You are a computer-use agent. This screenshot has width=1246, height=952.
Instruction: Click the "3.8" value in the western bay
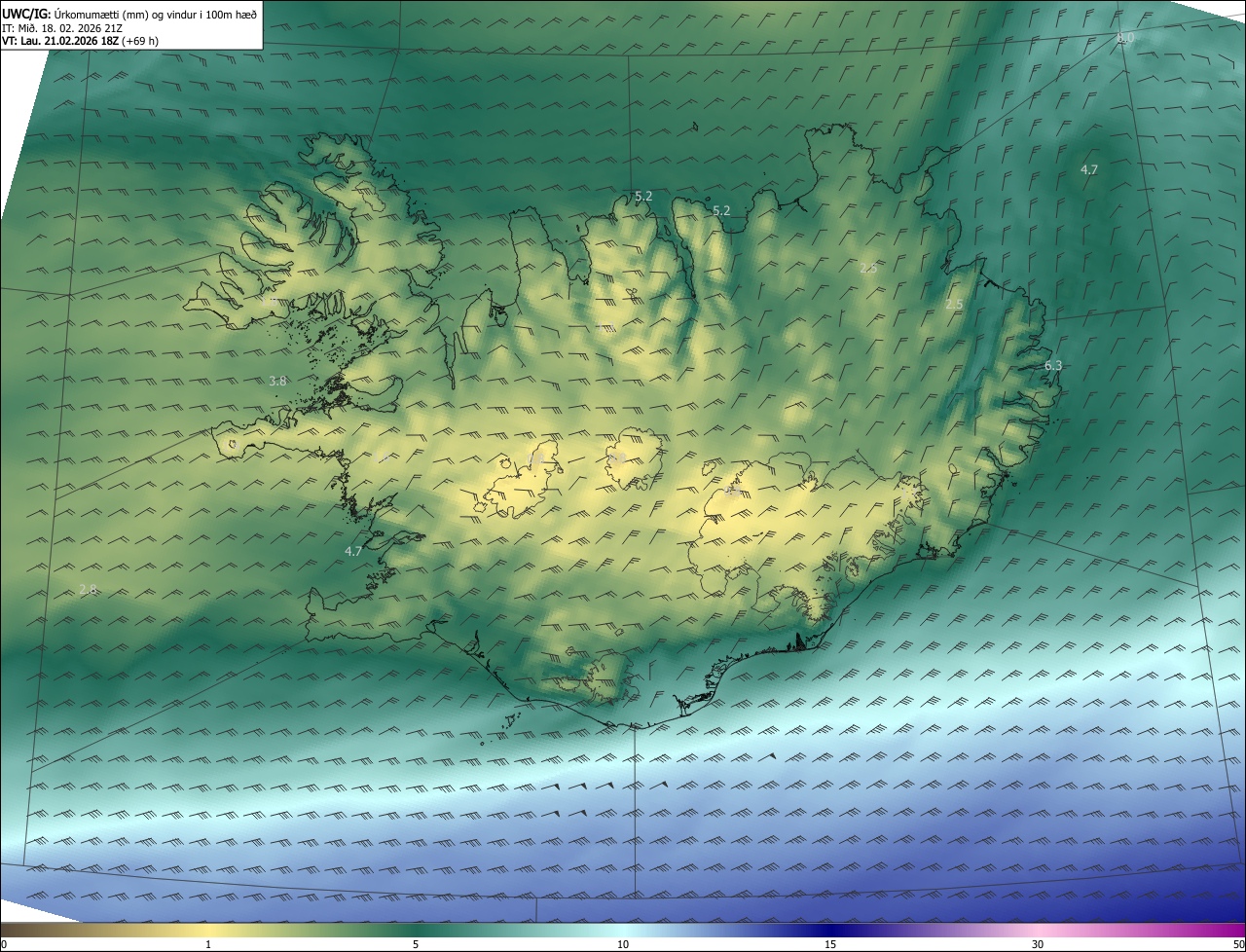(277, 381)
